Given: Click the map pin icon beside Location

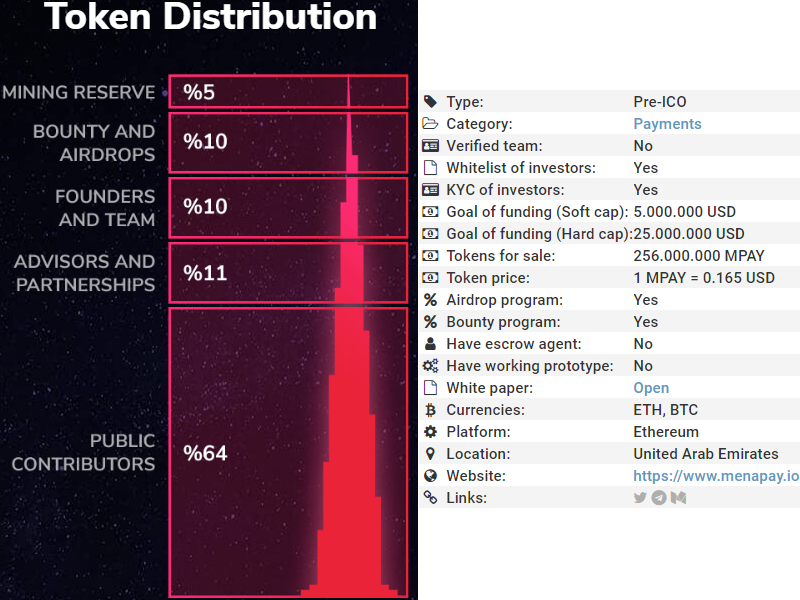Looking at the screenshot, I should click(x=430, y=454).
